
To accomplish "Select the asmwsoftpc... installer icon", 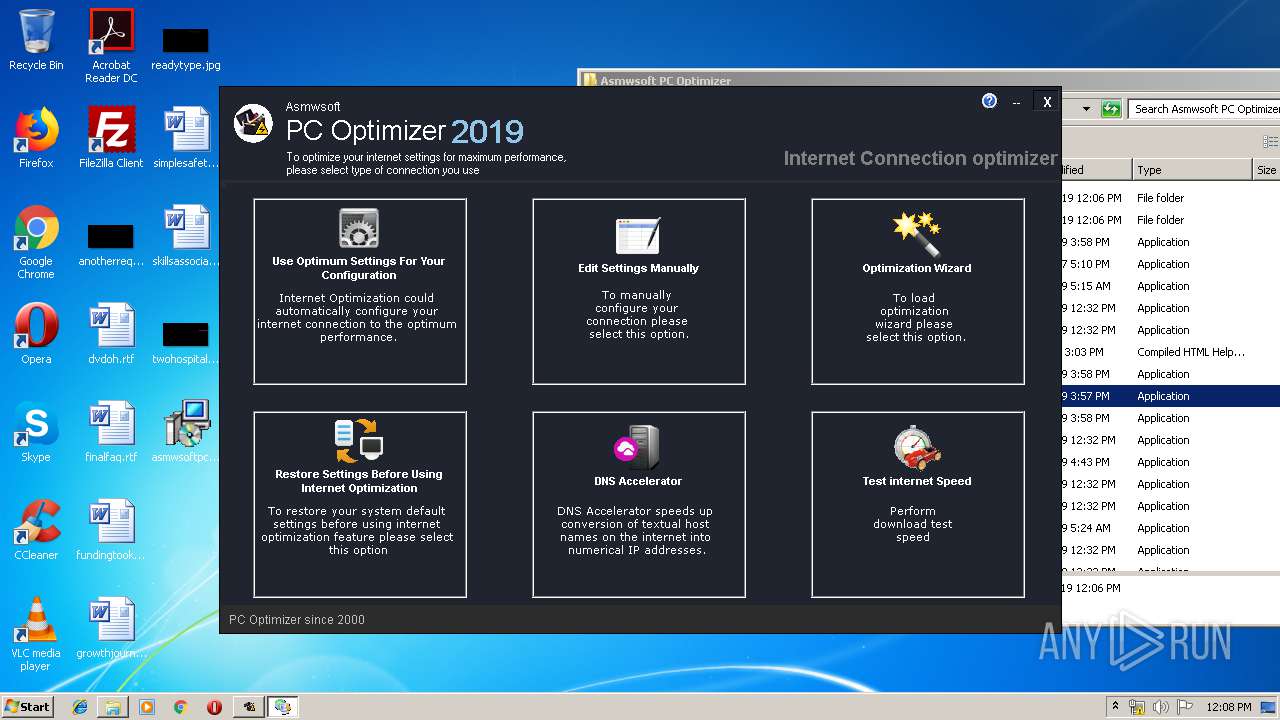I will coord(186,432).
